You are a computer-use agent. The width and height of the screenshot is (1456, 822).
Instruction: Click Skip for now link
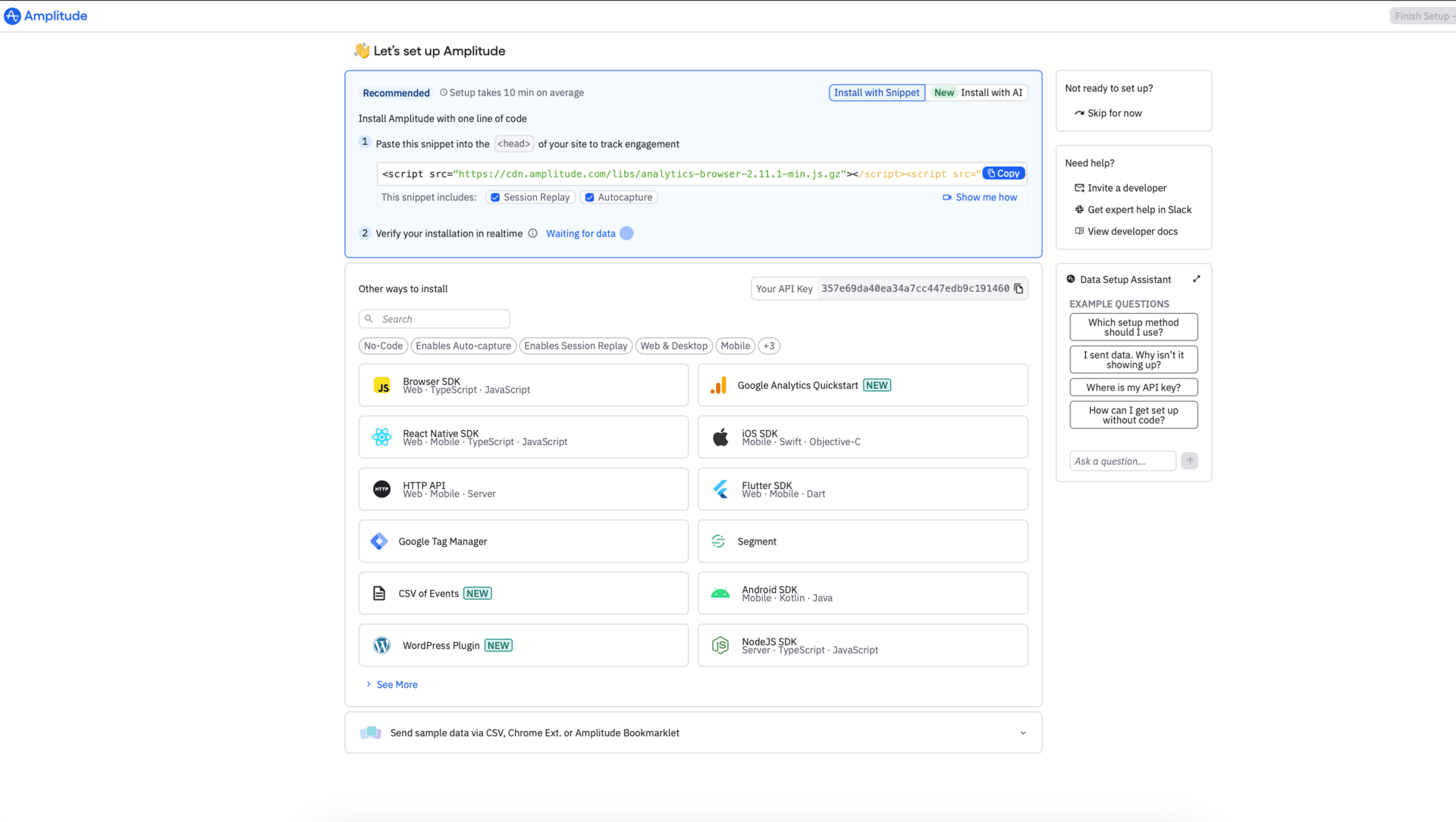click(x=1108, y=113)
